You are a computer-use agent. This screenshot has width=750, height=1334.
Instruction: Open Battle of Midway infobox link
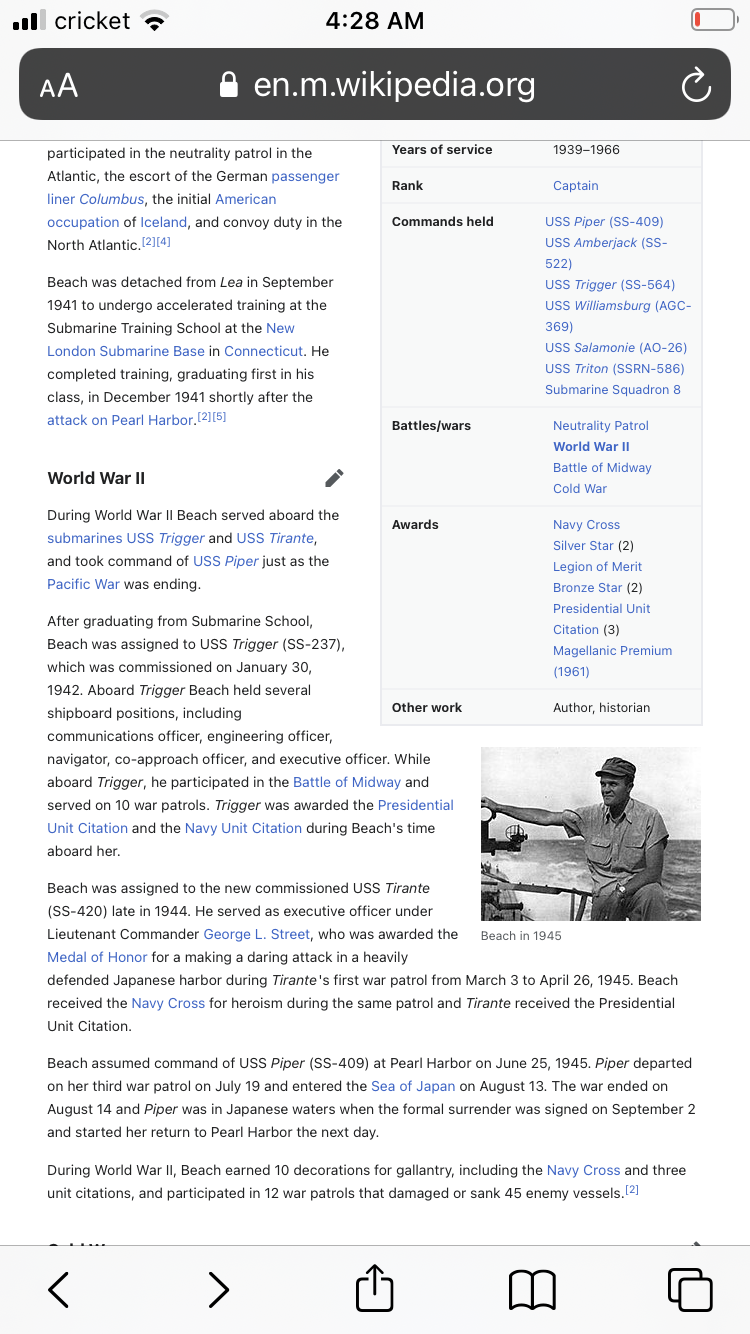pos(602,468)
